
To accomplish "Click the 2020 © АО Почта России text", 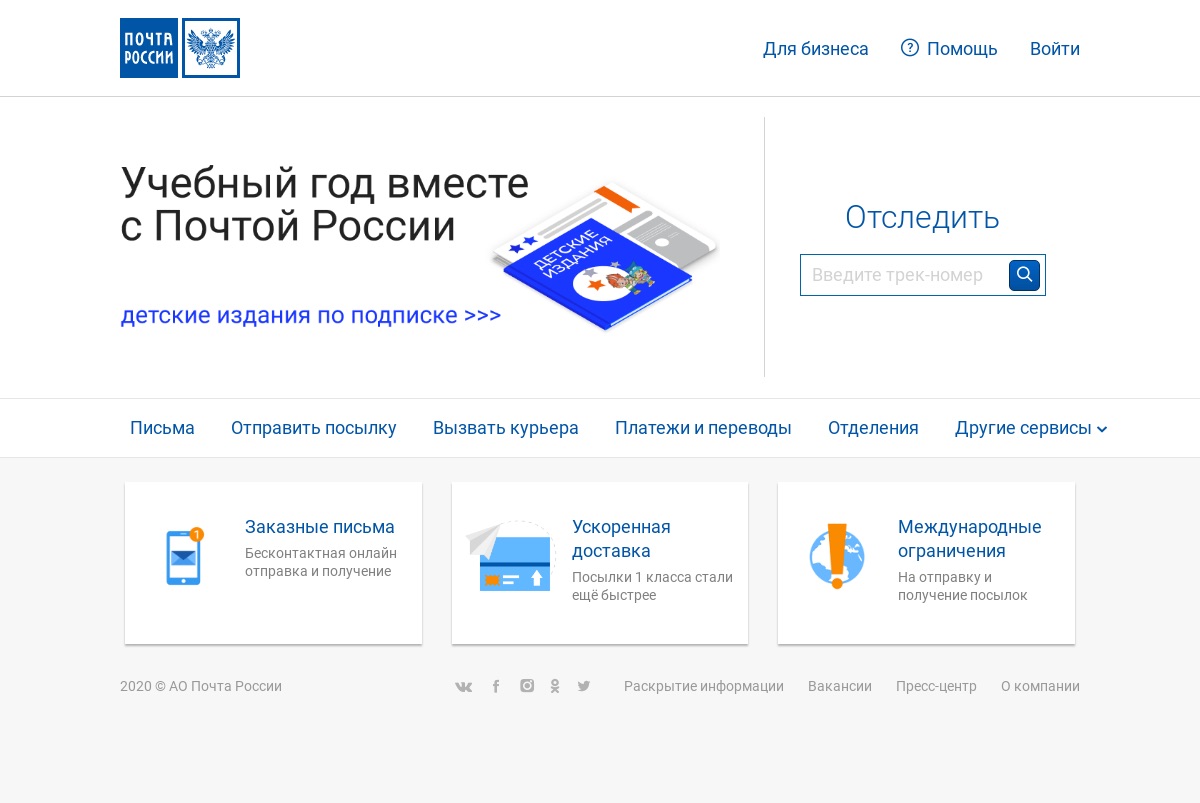I will 201,686.
